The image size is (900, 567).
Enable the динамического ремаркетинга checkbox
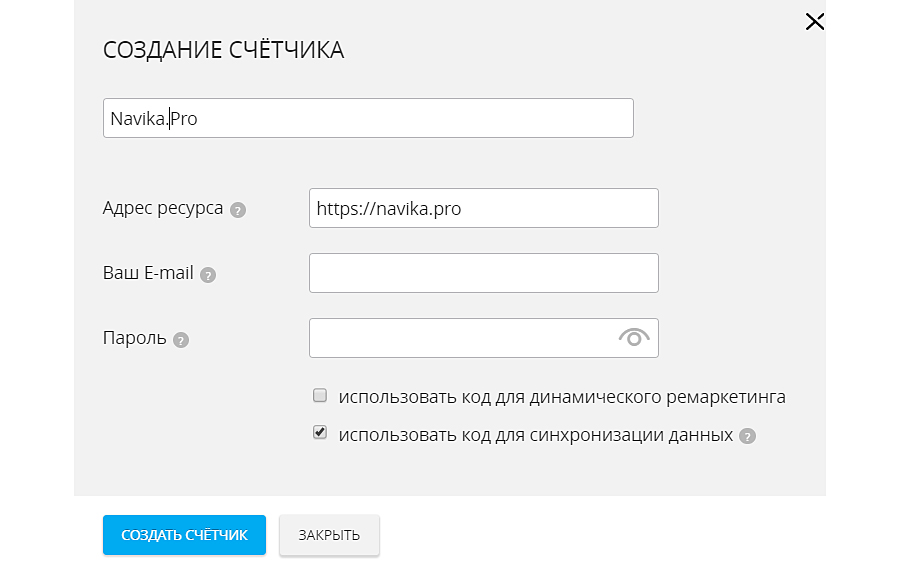click(x=320, y=396)
